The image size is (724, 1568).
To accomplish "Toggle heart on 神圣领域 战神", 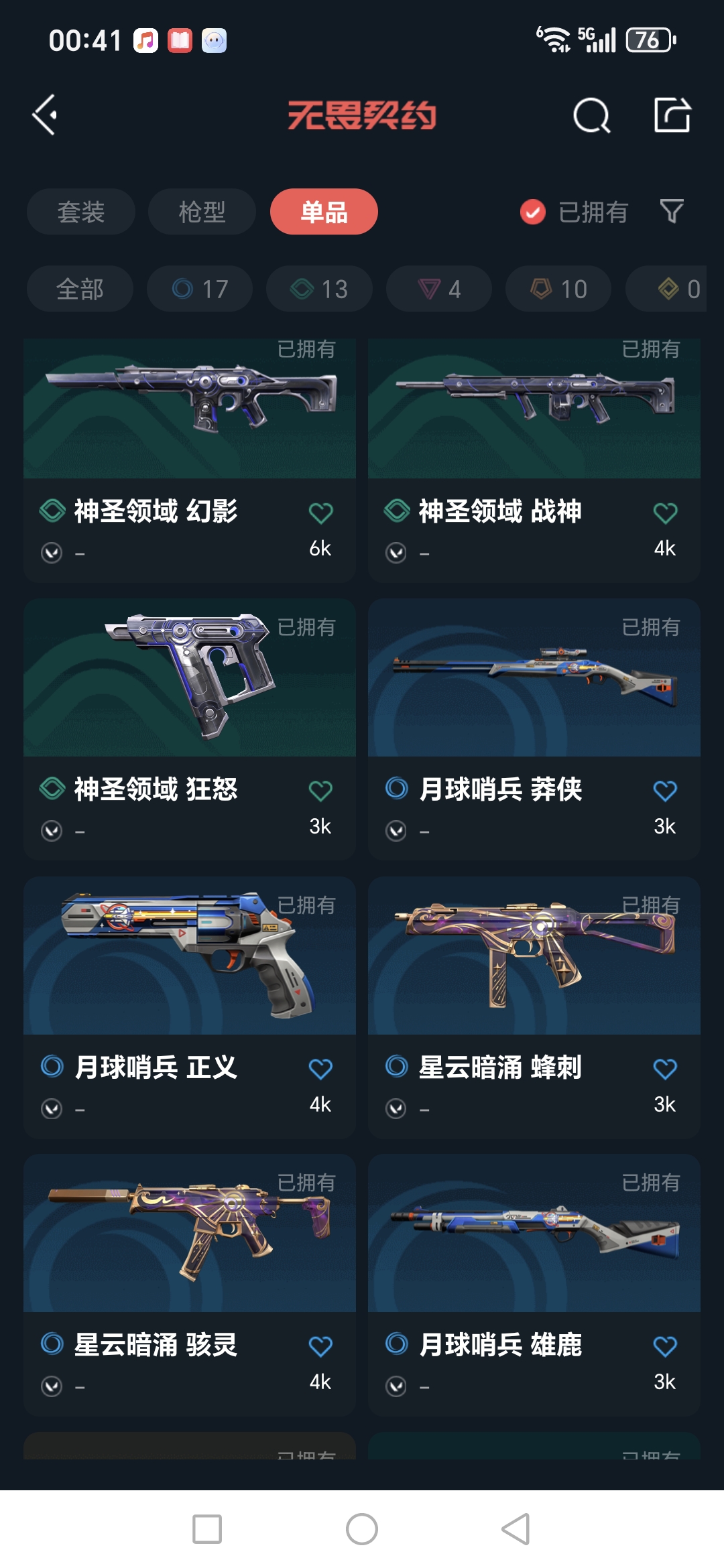I will click(665, 513).
